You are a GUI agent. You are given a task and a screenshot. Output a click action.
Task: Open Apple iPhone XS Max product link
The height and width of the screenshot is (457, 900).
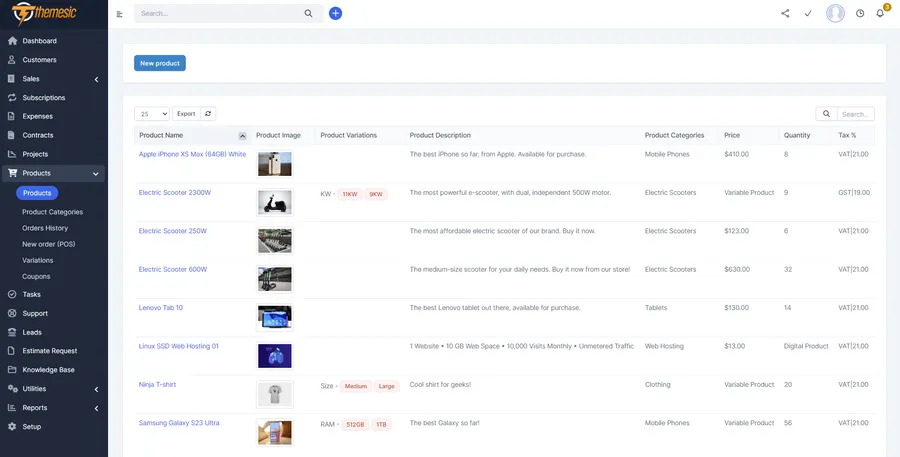(192, 154)
